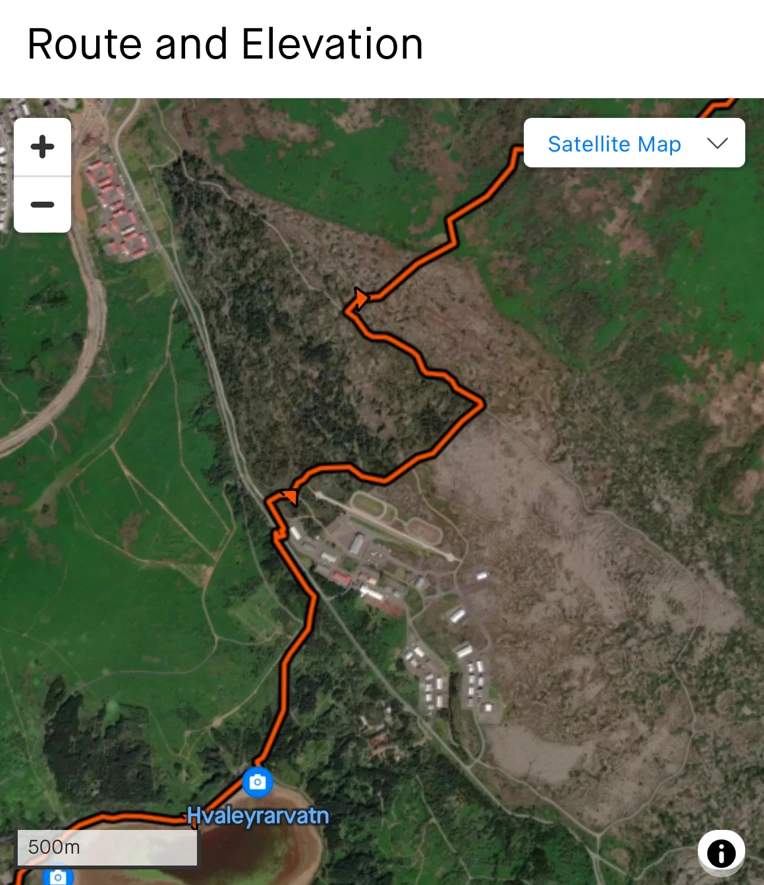Open the map info icon

[x=721, y=853]
